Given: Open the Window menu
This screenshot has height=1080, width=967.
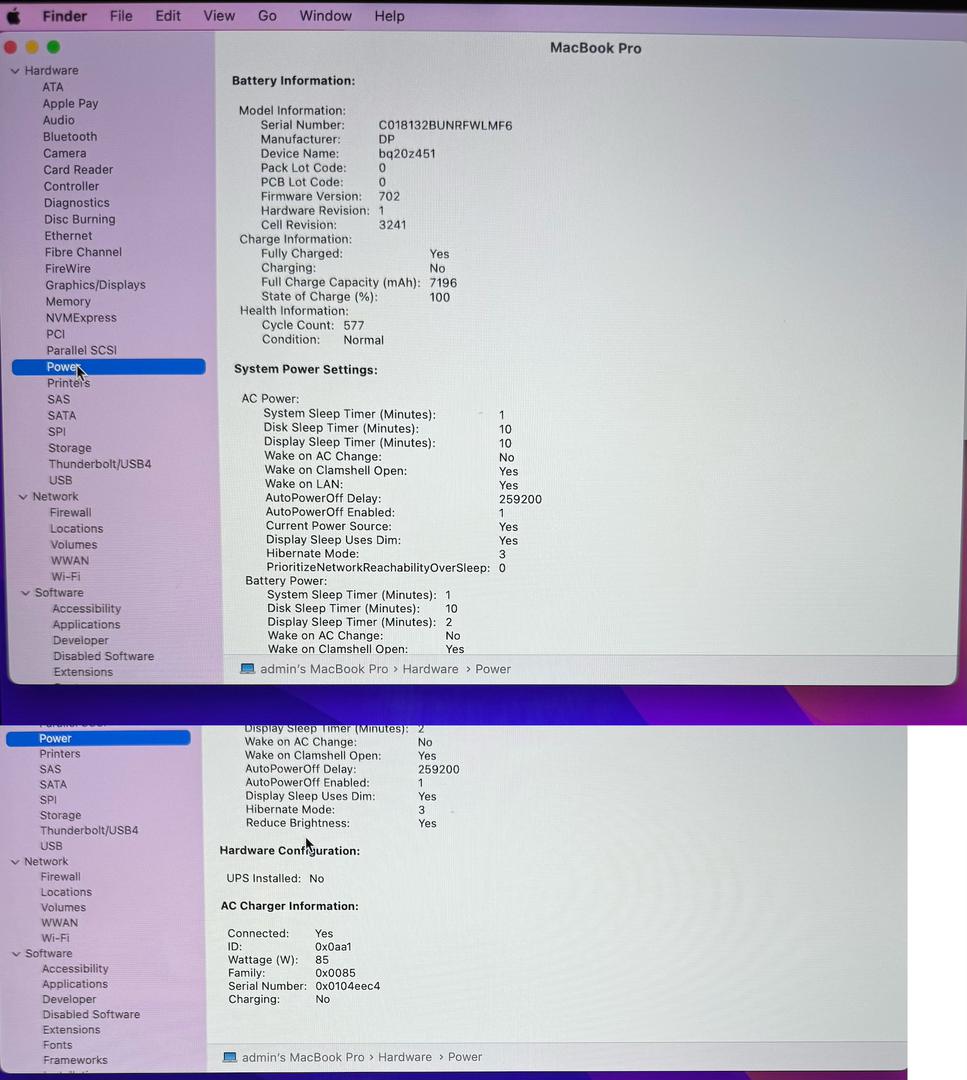Looking at the screenshot, I should (x=326, y=16).
